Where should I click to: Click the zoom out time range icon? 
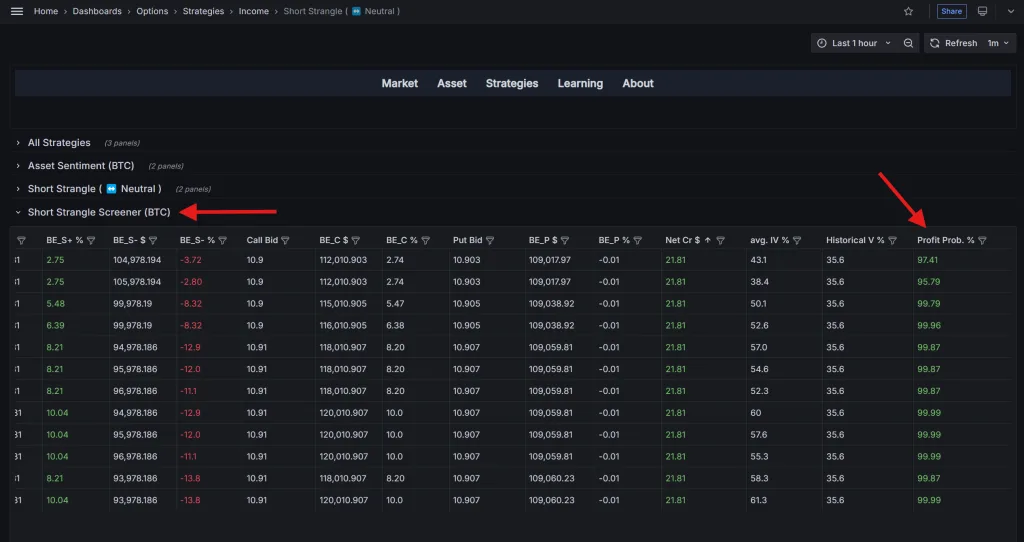(908, 43)
